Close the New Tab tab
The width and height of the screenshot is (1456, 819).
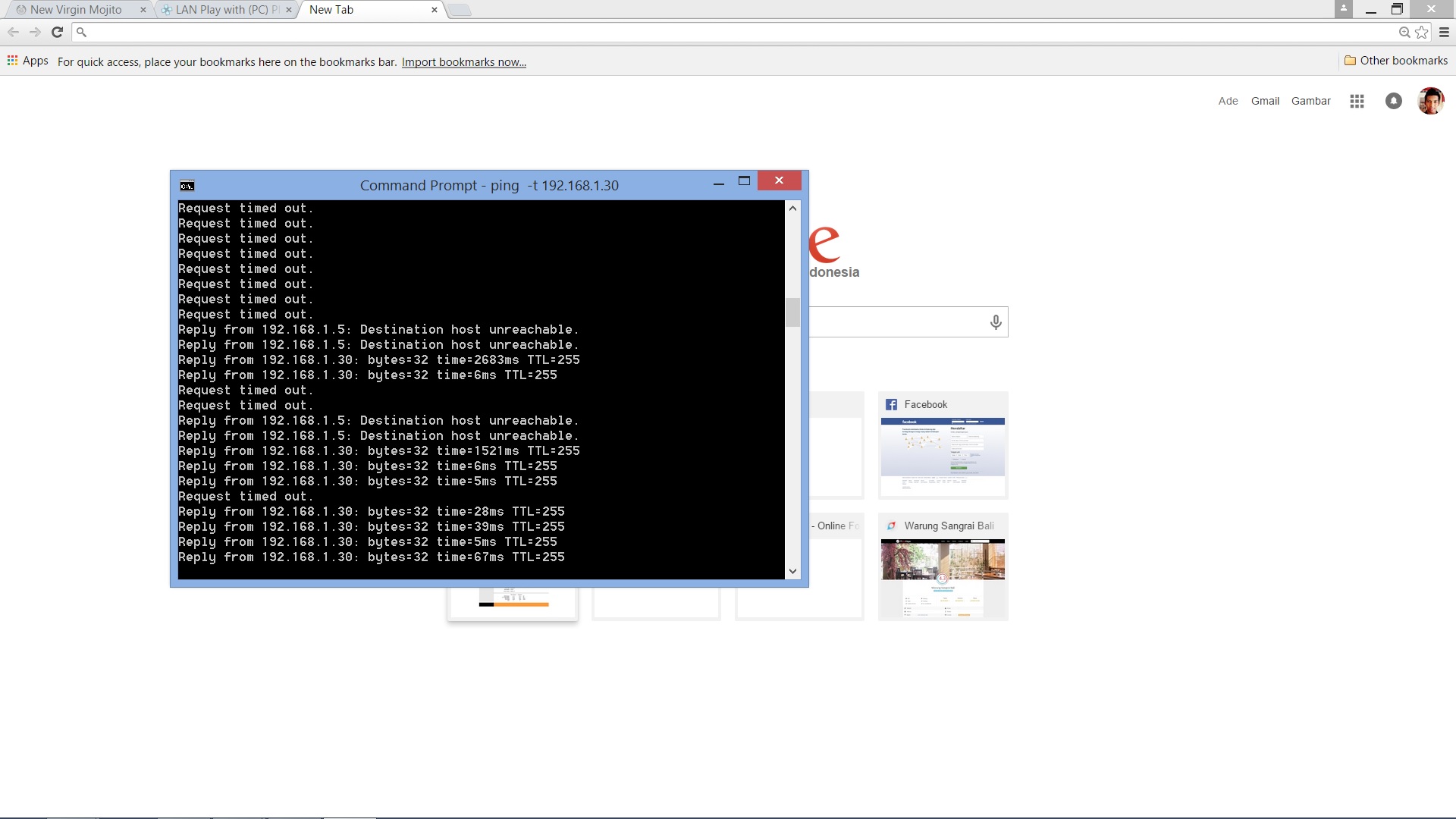tap(435, 10)
